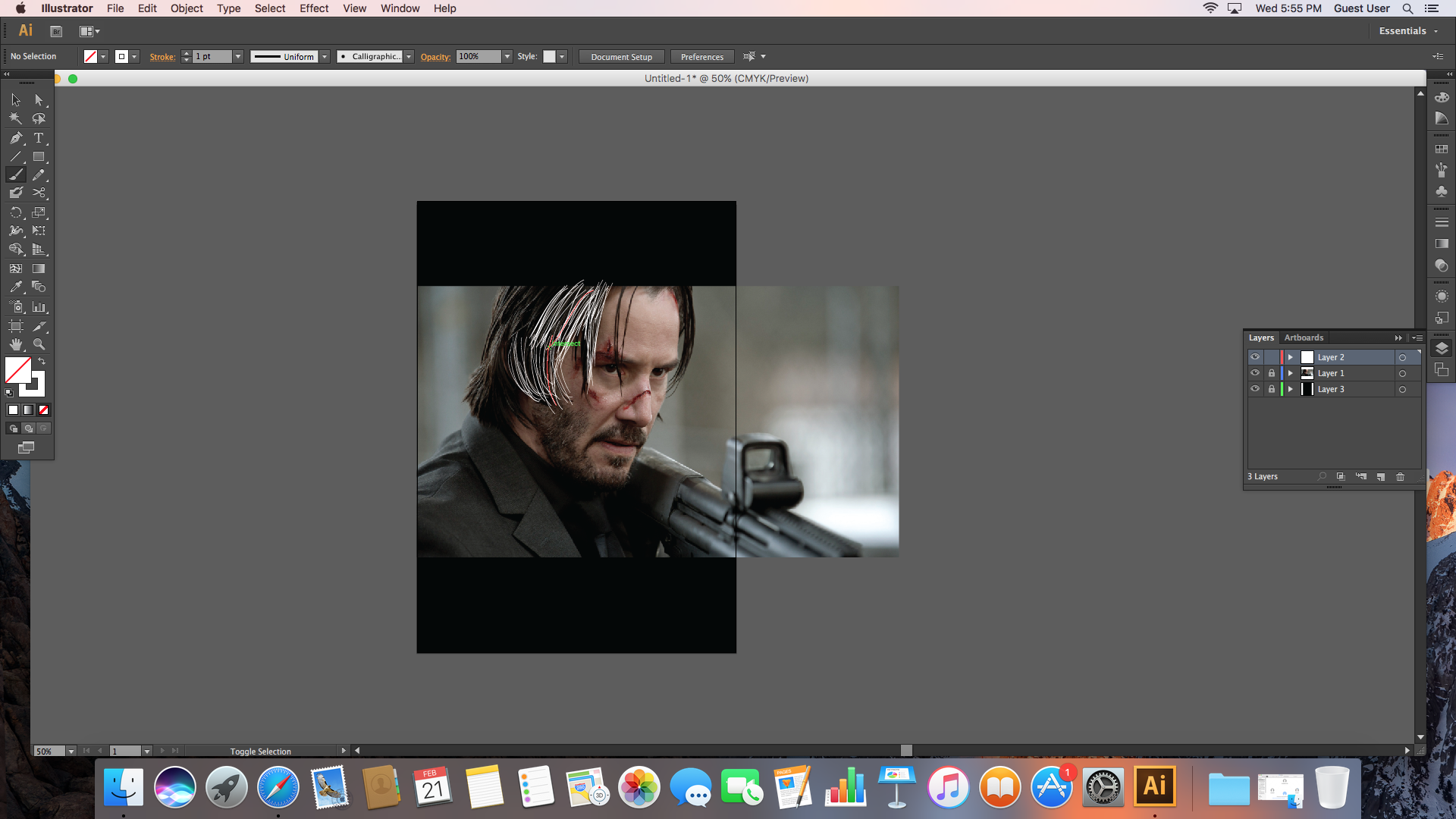1456x819 pixels.
Task: Select the Zoom tool in the toolbar
Action: click(x=39, y=344)
